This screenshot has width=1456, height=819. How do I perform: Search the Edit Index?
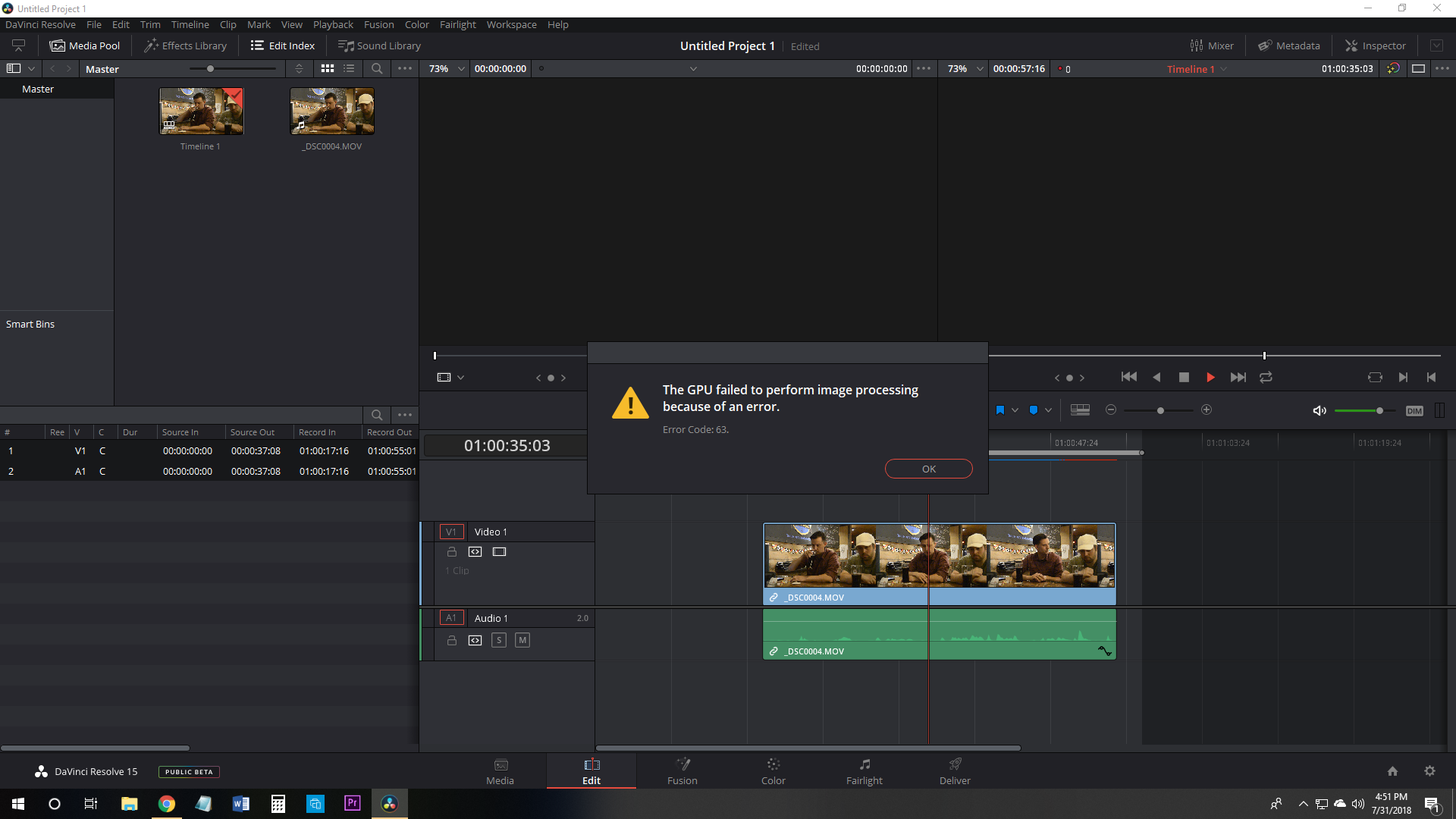click(377, 415)
